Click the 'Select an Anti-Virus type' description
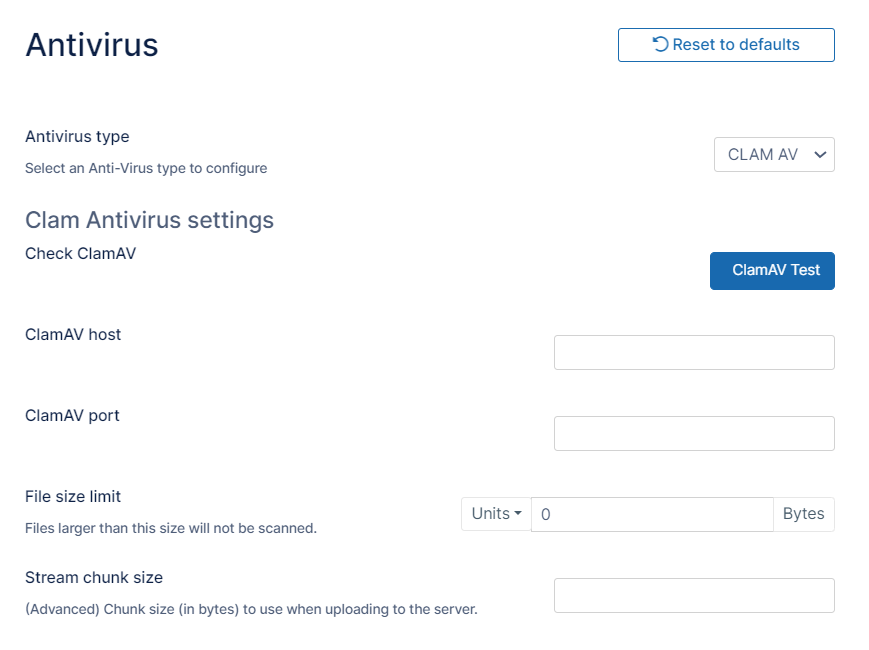This screenshot has width=869, height=650. [146, 168]
